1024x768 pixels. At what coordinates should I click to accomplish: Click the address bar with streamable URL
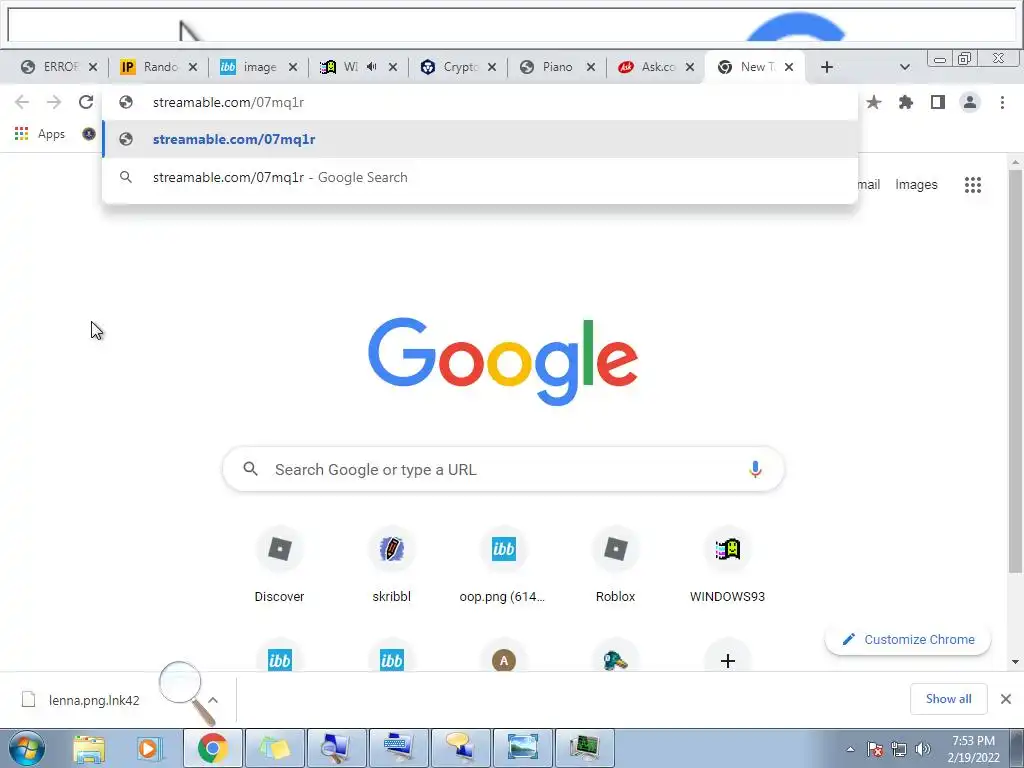pyautogui.click(x=480, y=102)
